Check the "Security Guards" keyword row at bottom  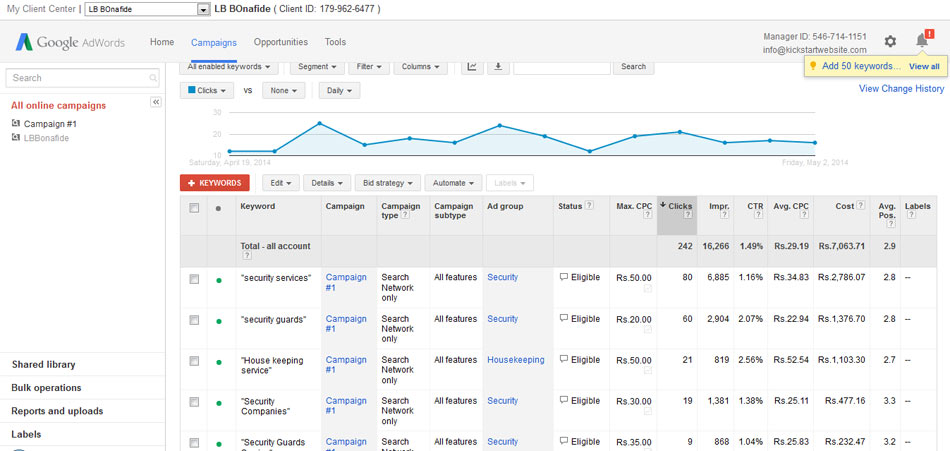(x=194, y=443)
